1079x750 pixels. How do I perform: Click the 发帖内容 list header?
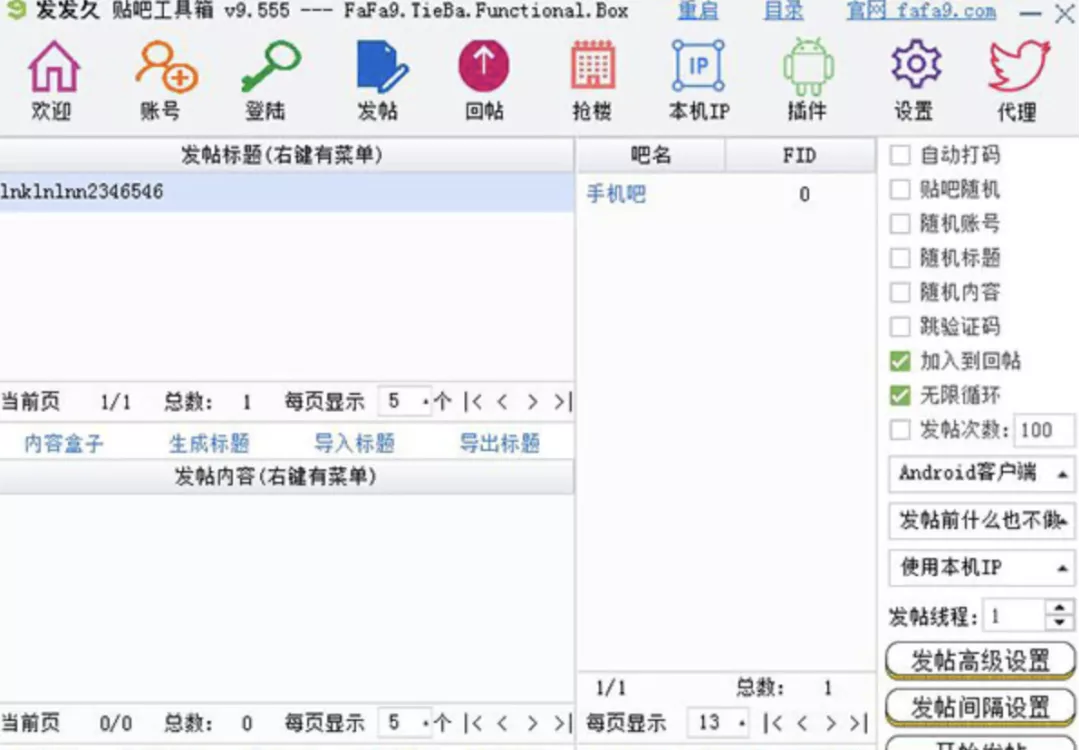[x=287, y=477]
